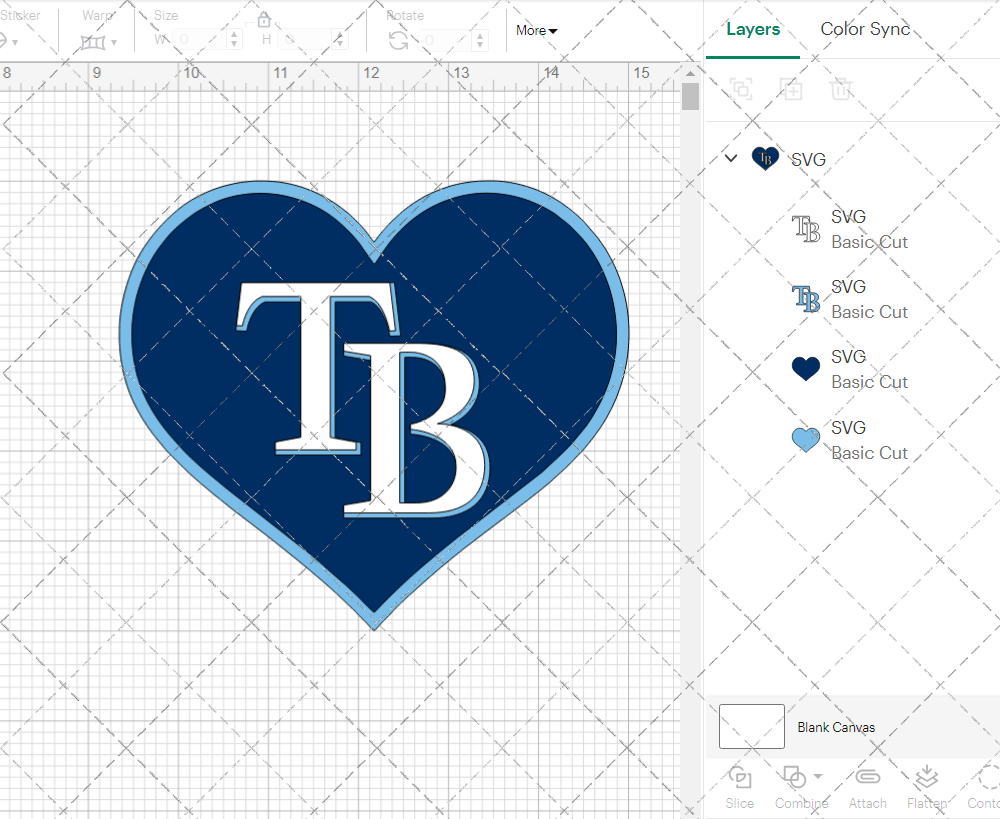Click the Group icon in Layers panel

tap(741, 89)
